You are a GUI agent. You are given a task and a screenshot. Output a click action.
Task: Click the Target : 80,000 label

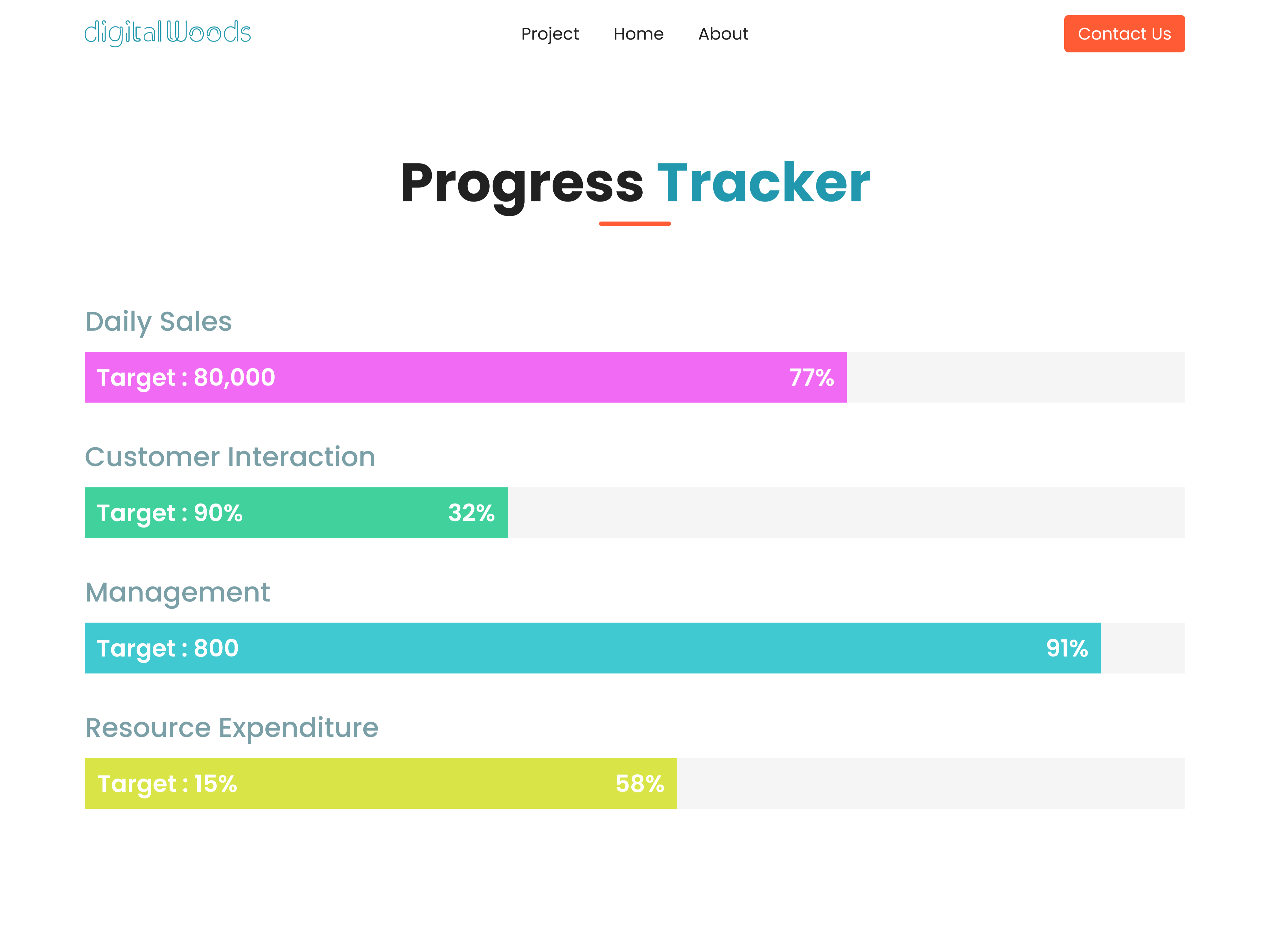tap(185, 377)
